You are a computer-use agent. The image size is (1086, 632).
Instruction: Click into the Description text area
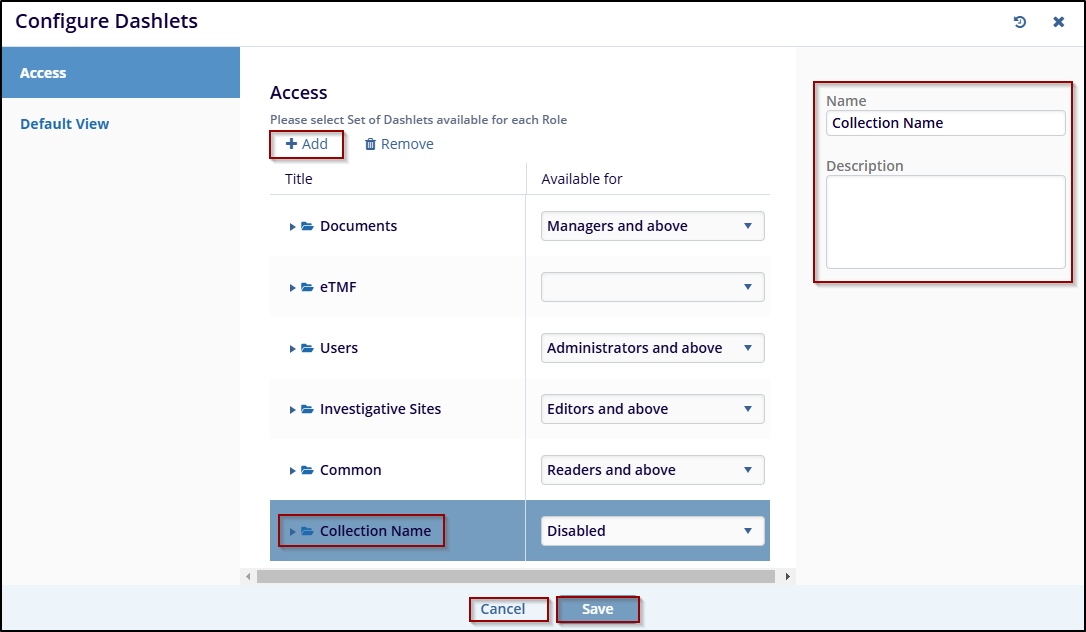[x=945, y=222]
